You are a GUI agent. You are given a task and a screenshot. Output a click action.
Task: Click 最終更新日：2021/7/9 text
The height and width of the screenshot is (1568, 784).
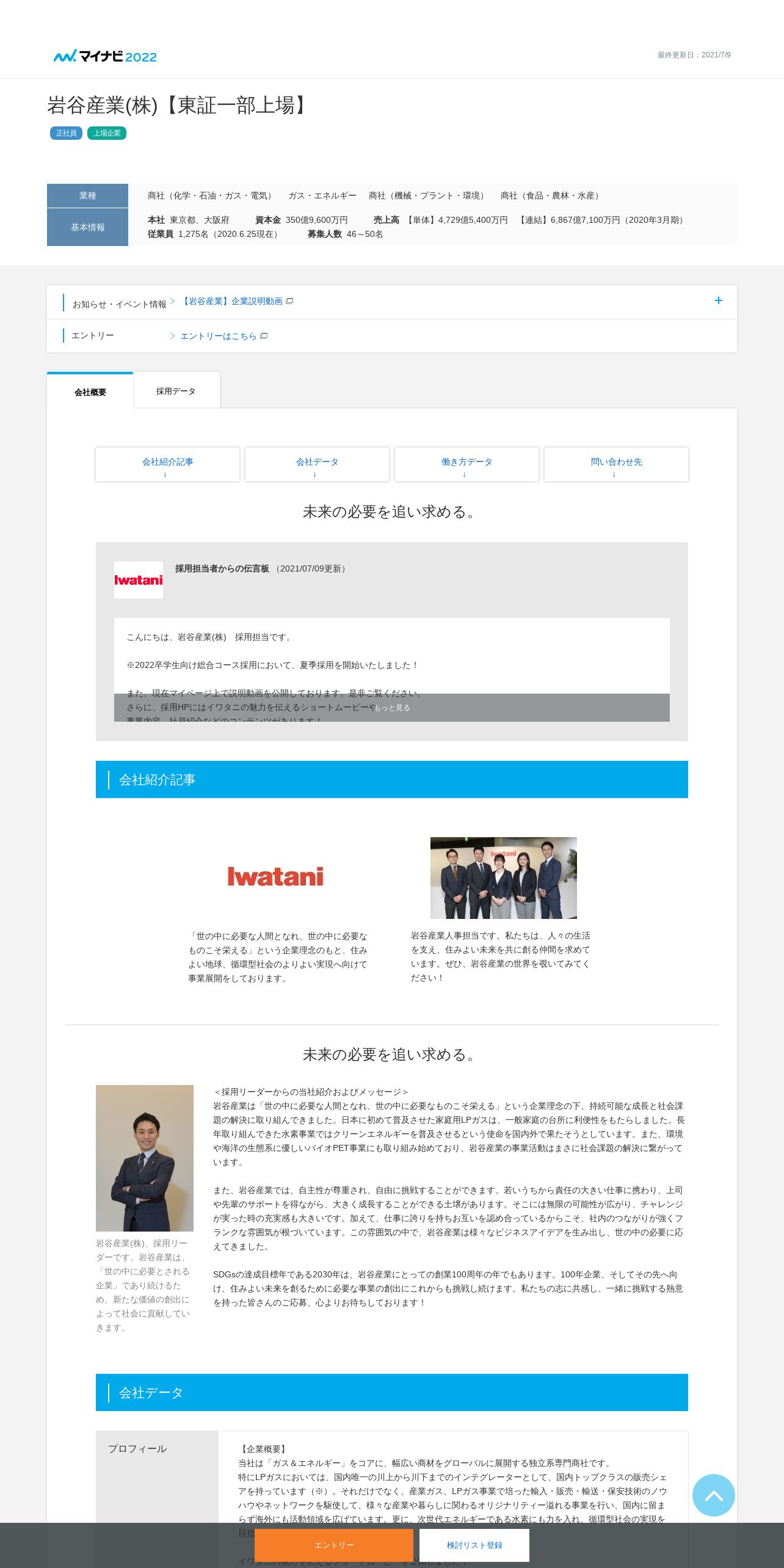tap(694, 55)
